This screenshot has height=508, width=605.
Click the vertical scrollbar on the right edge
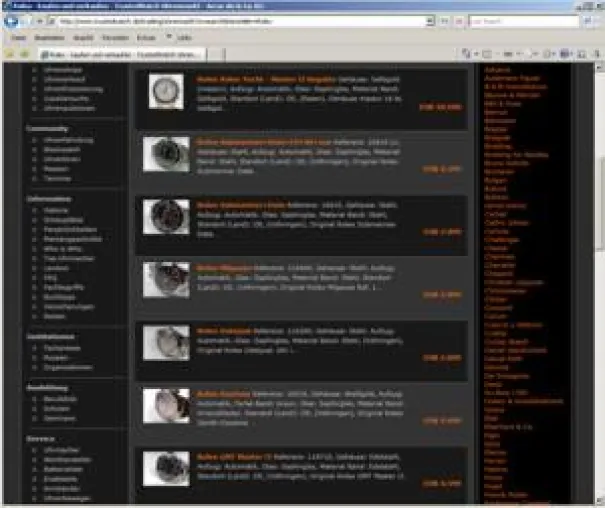click(599, 285)
